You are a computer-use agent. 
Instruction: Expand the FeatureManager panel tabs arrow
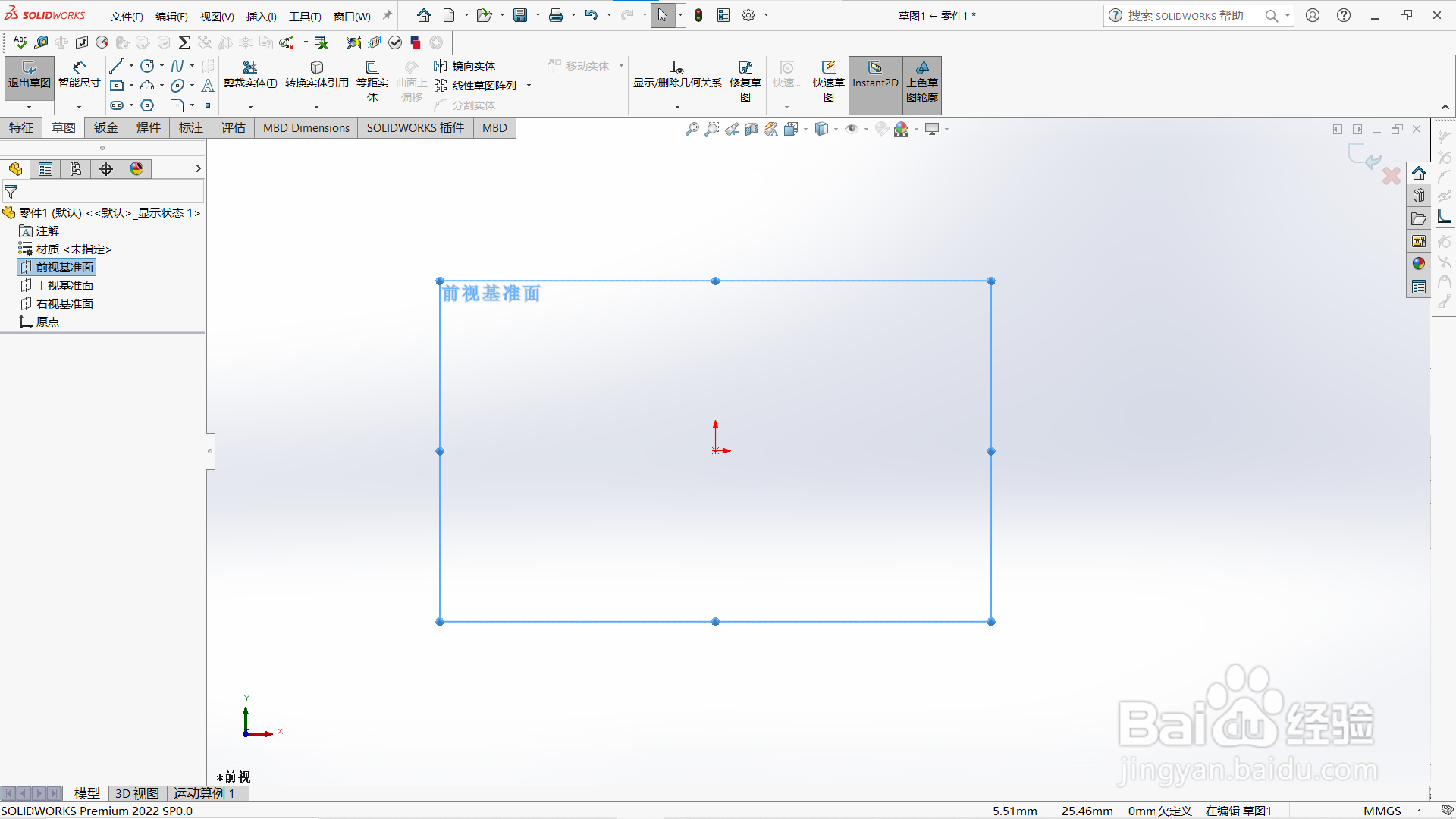[x=198, y=168]
